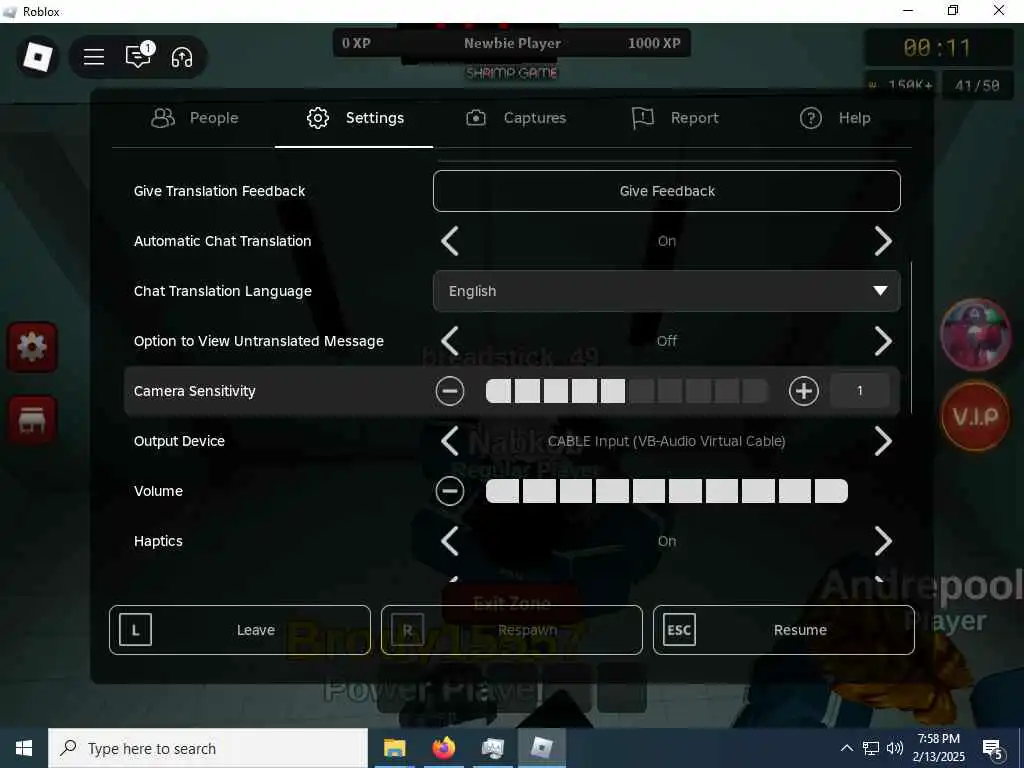Click the Roblox taskbar icon
This screenshot has height=768, width=1024.
tap(542, 748)
